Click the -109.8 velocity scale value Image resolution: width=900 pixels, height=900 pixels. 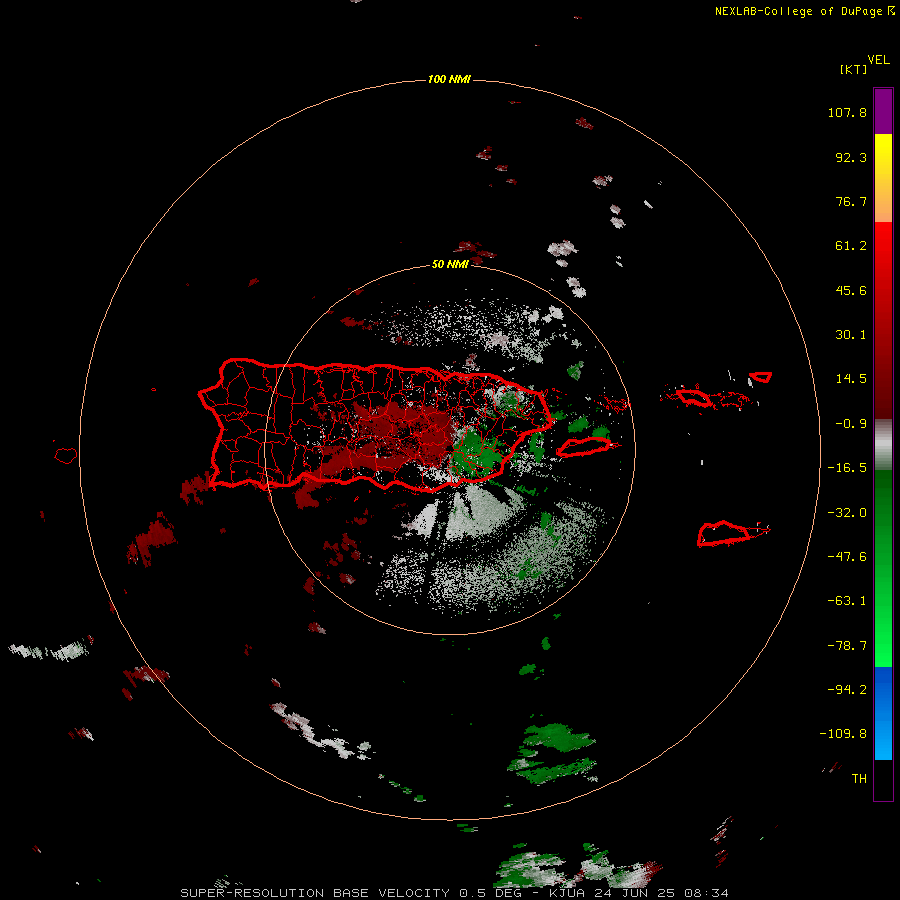click(843, 734)
